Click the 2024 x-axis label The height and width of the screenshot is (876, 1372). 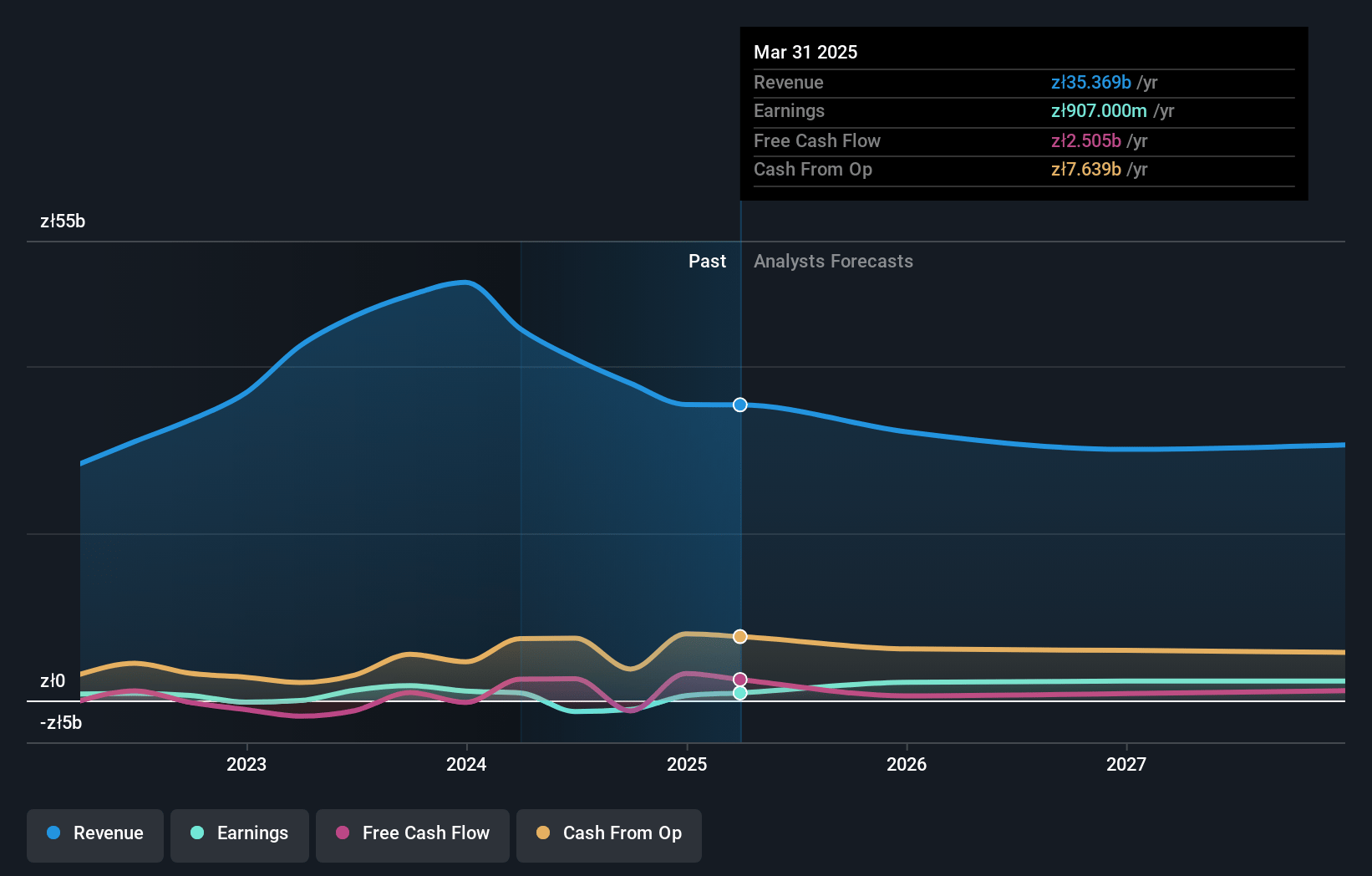pyautogui.click(x=466, y=764)
